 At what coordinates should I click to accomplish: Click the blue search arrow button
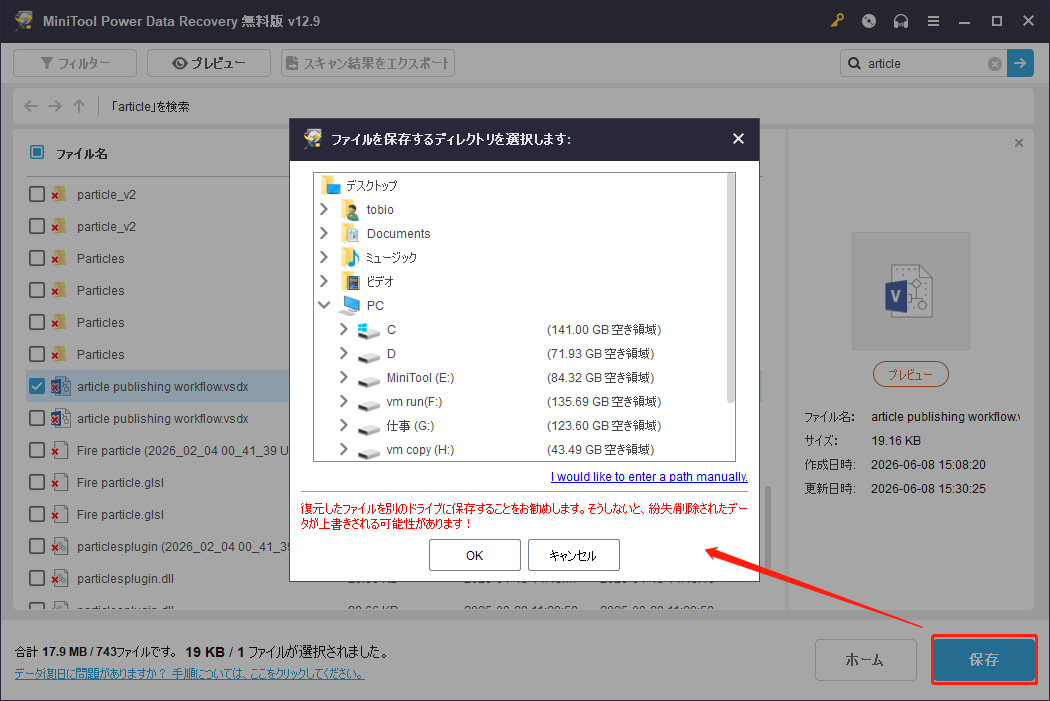[x=1020, y=63]
